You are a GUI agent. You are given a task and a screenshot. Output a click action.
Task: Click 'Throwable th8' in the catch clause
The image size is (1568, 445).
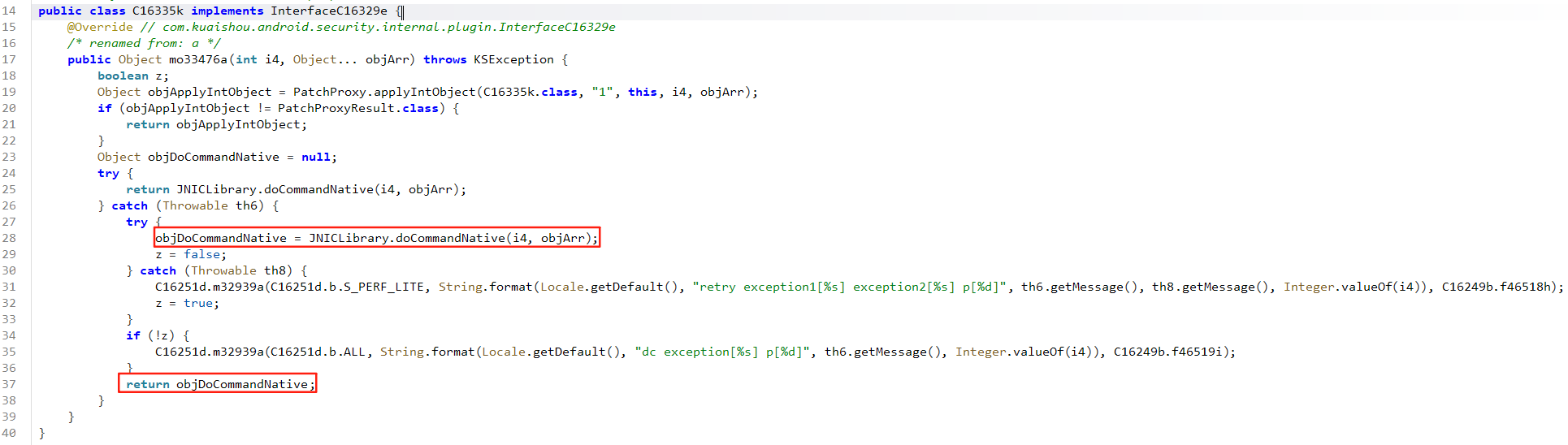(238, 270)
